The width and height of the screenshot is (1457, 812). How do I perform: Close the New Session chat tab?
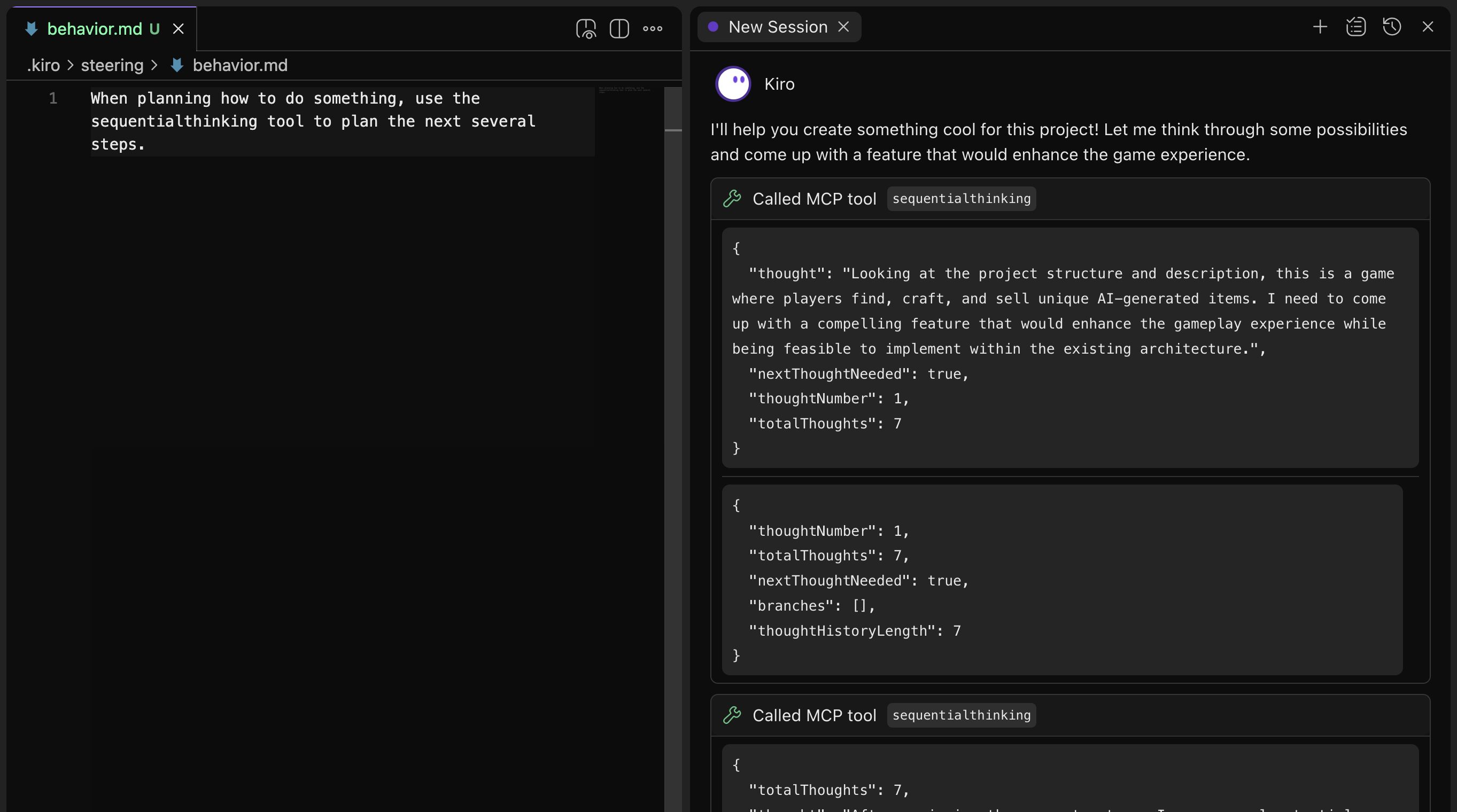click(x=843, y=27)
